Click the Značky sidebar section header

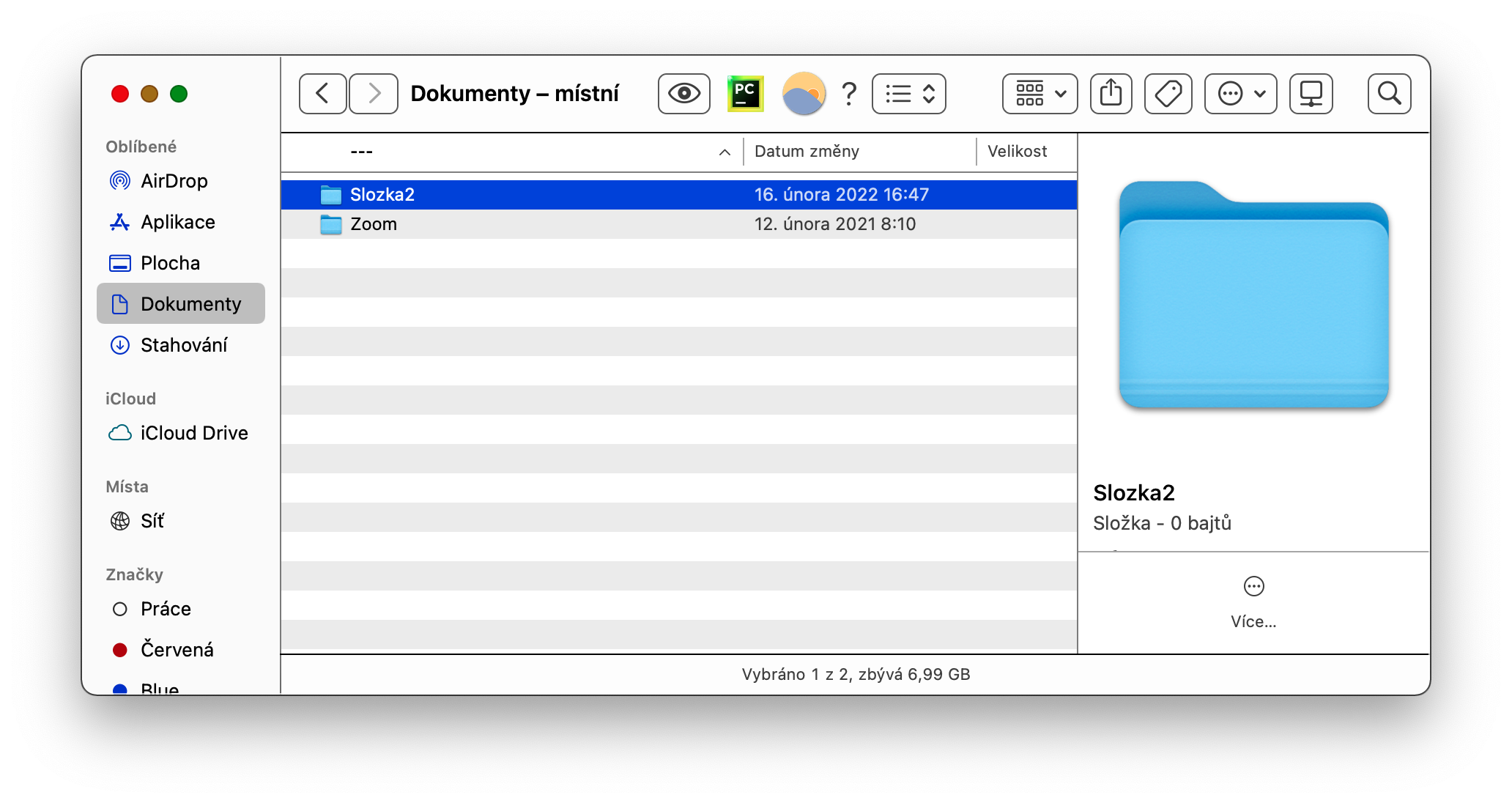[134, 574]
